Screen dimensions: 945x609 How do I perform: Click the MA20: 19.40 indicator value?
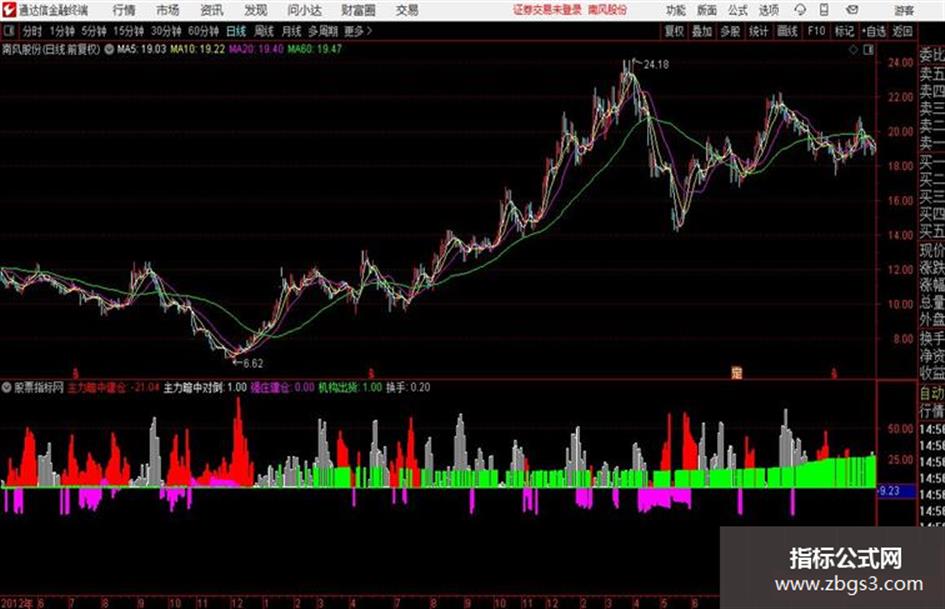pyautogui.click(x=256, y=49)
